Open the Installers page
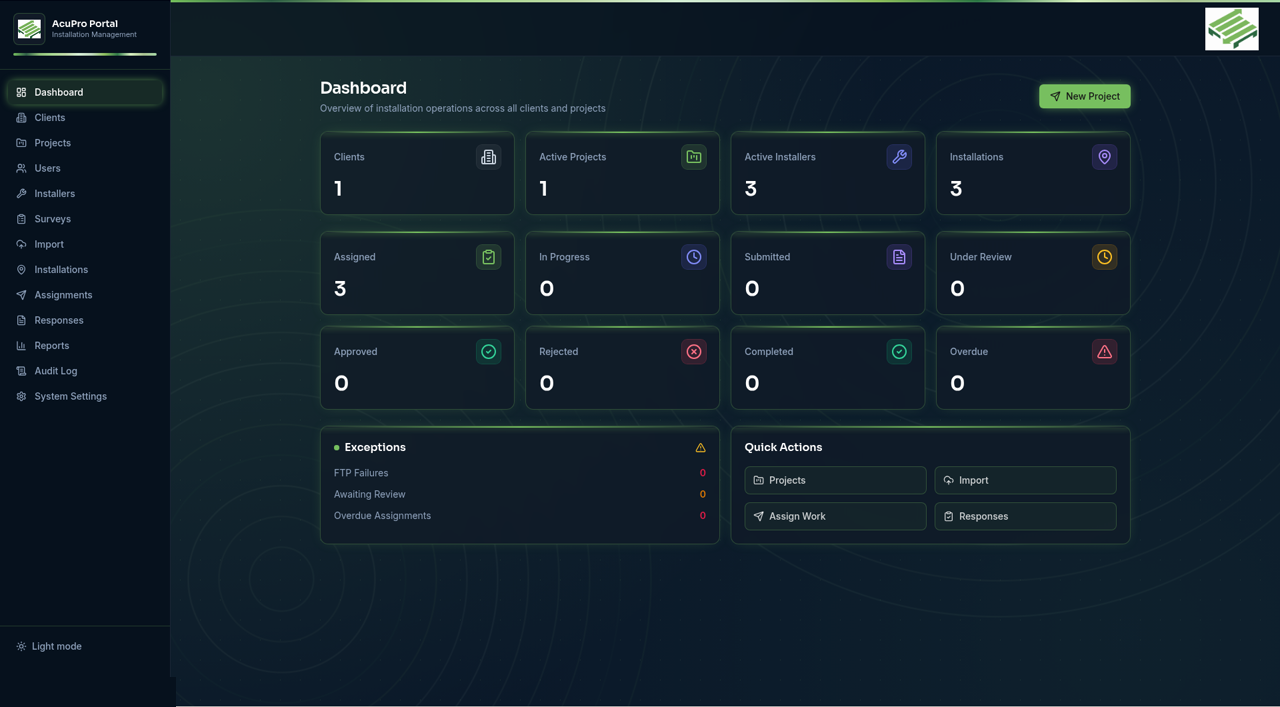This screenshot has height=707, width=1280. [x=85, y=194]
